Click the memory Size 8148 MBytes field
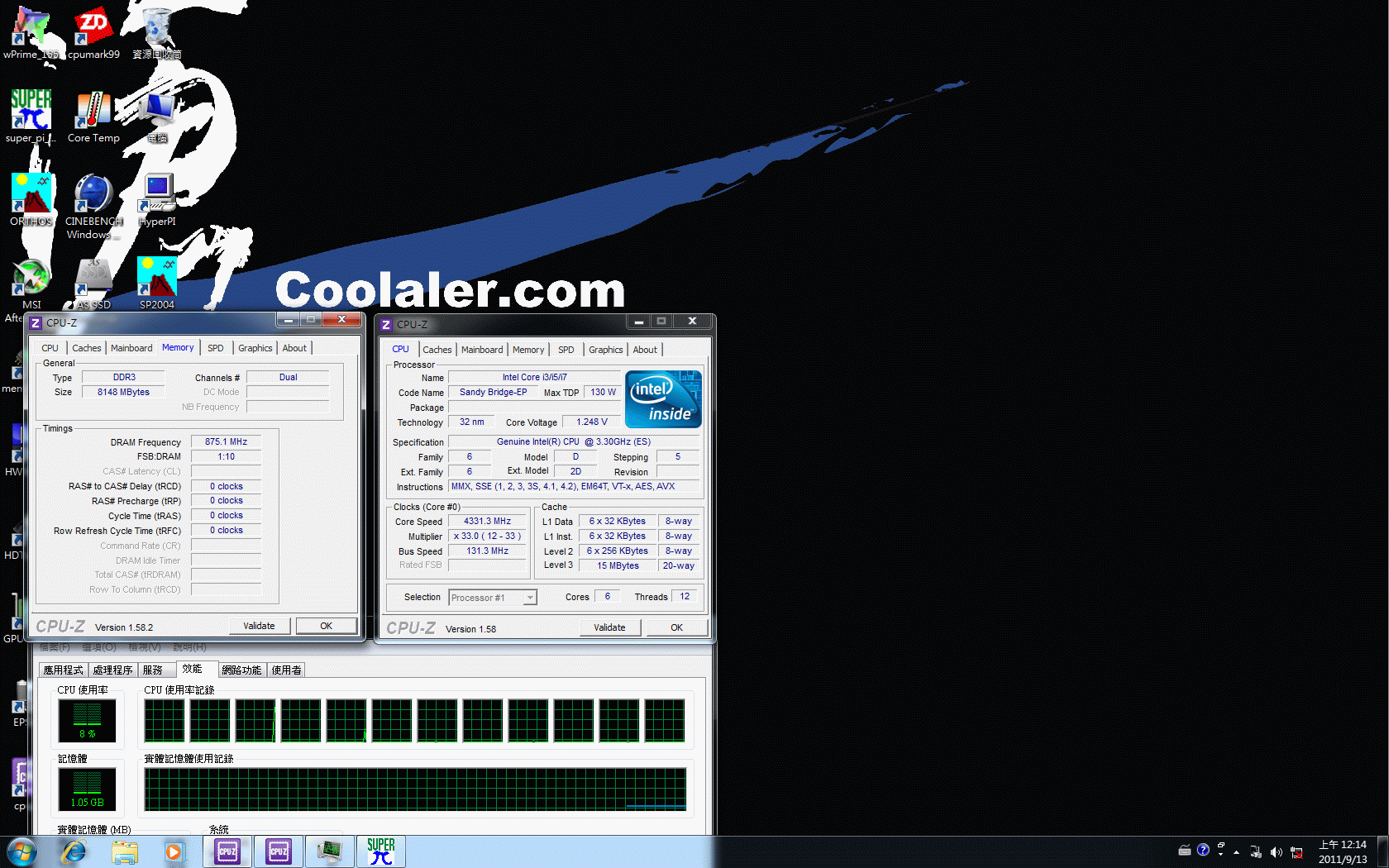Screen dimensions: 1389x868 pyautogui.click(x=123, y=393)
